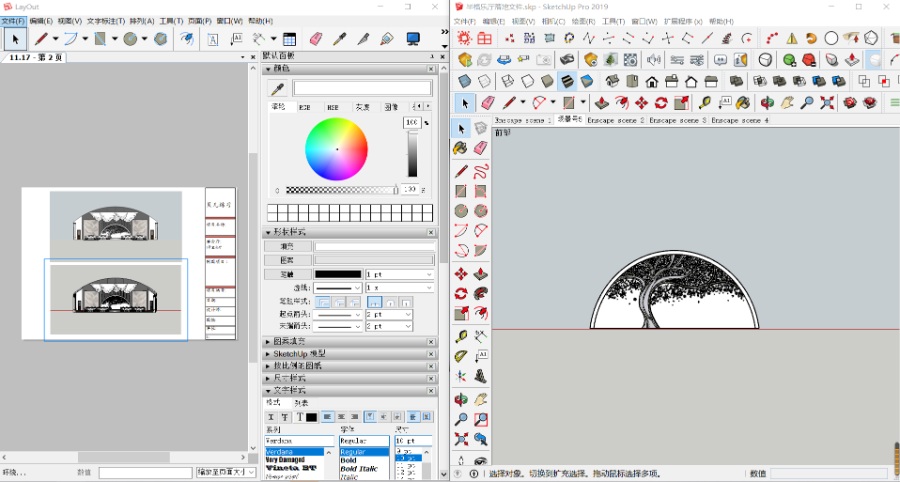900x482 pixels.
Task: Switch to Enscape scene 2 tab
Action: click(x=615, y=120)
